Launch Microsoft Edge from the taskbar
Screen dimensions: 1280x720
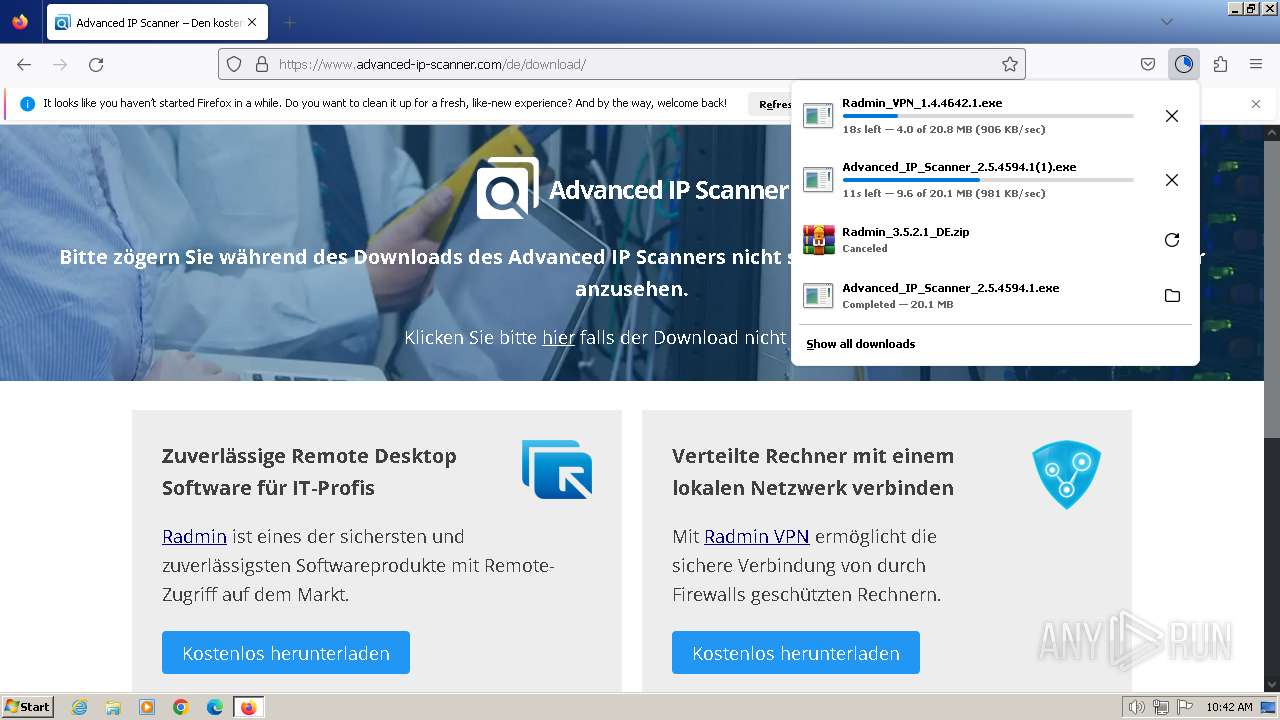pos(215,707)
